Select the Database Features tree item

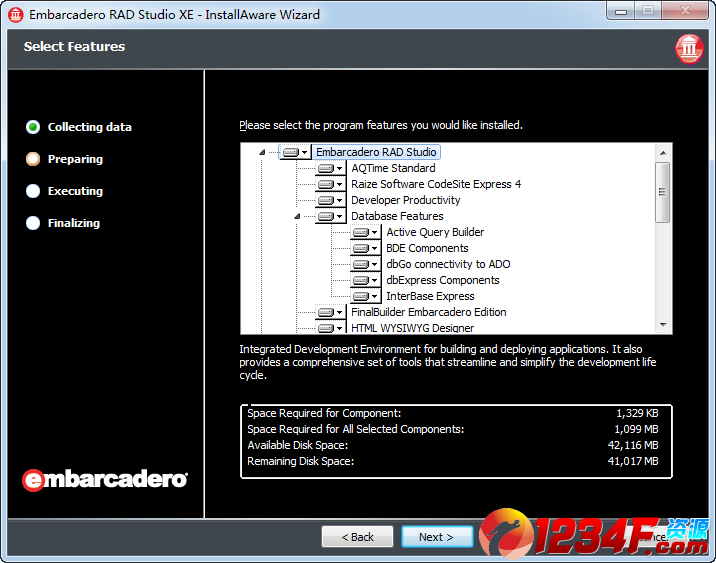tap(397, 216)
